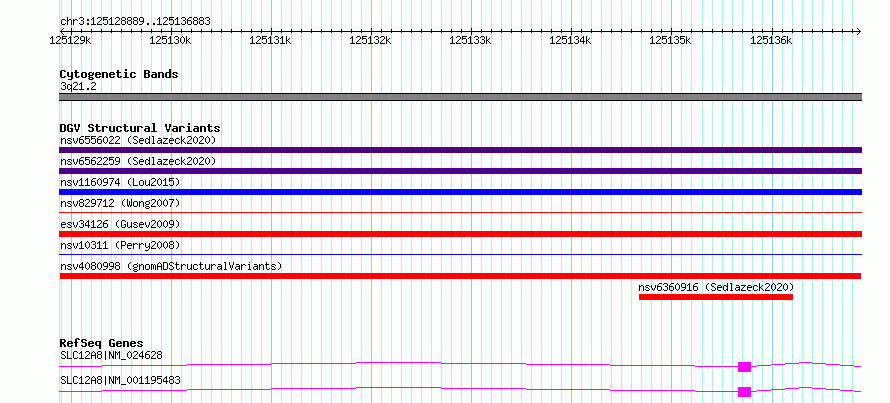Click ruler position 125135k

[x=670, y=40]
